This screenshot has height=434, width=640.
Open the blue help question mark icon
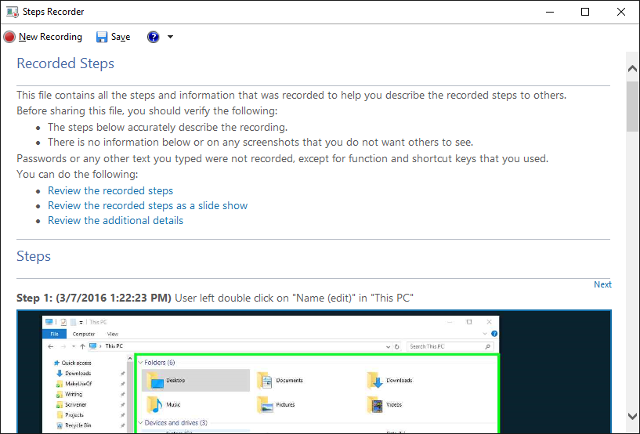tap(153, 37)
